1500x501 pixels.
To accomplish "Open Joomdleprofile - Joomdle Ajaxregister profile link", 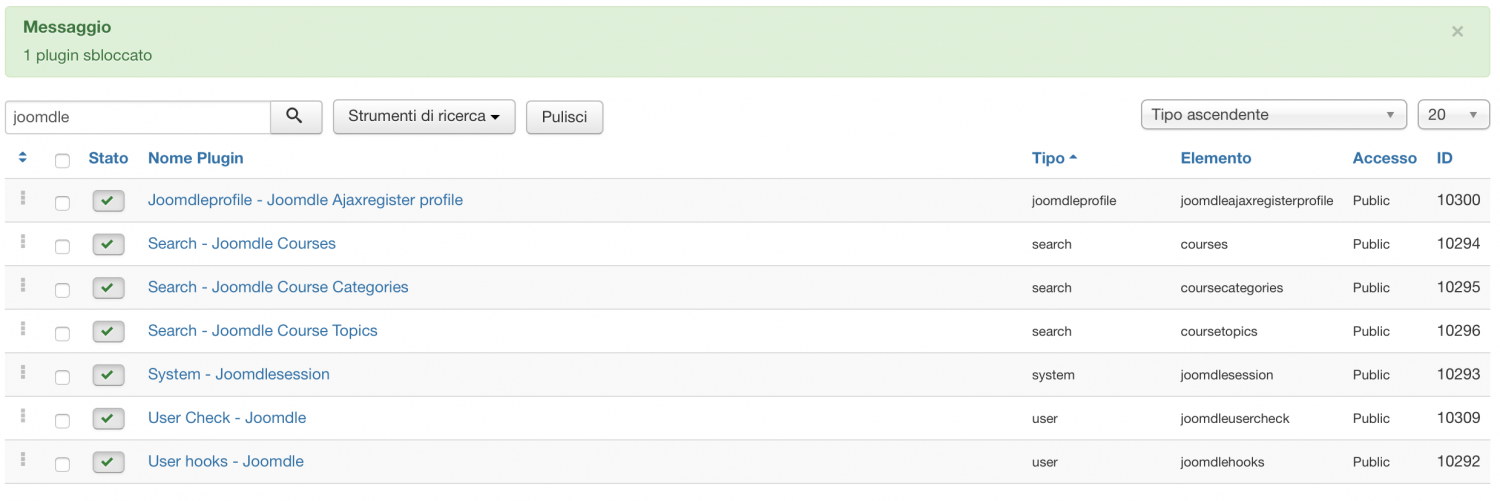I will (x=305, y=200).
